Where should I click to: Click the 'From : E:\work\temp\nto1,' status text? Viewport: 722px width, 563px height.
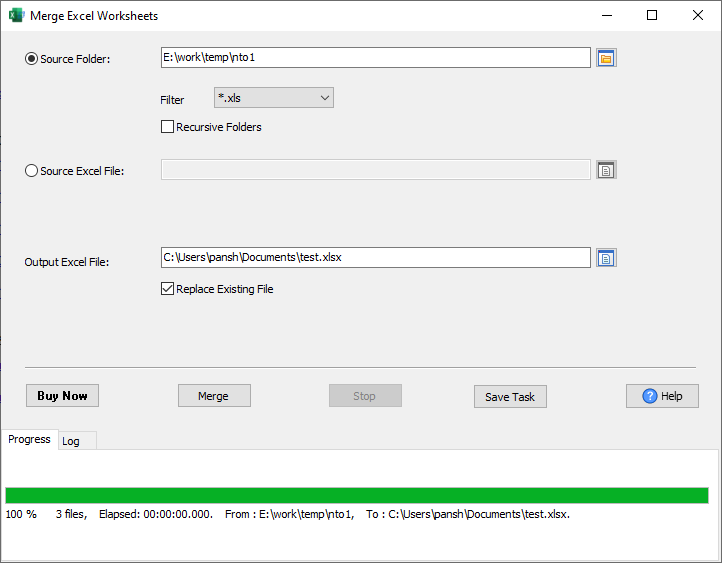coord(290,514)
